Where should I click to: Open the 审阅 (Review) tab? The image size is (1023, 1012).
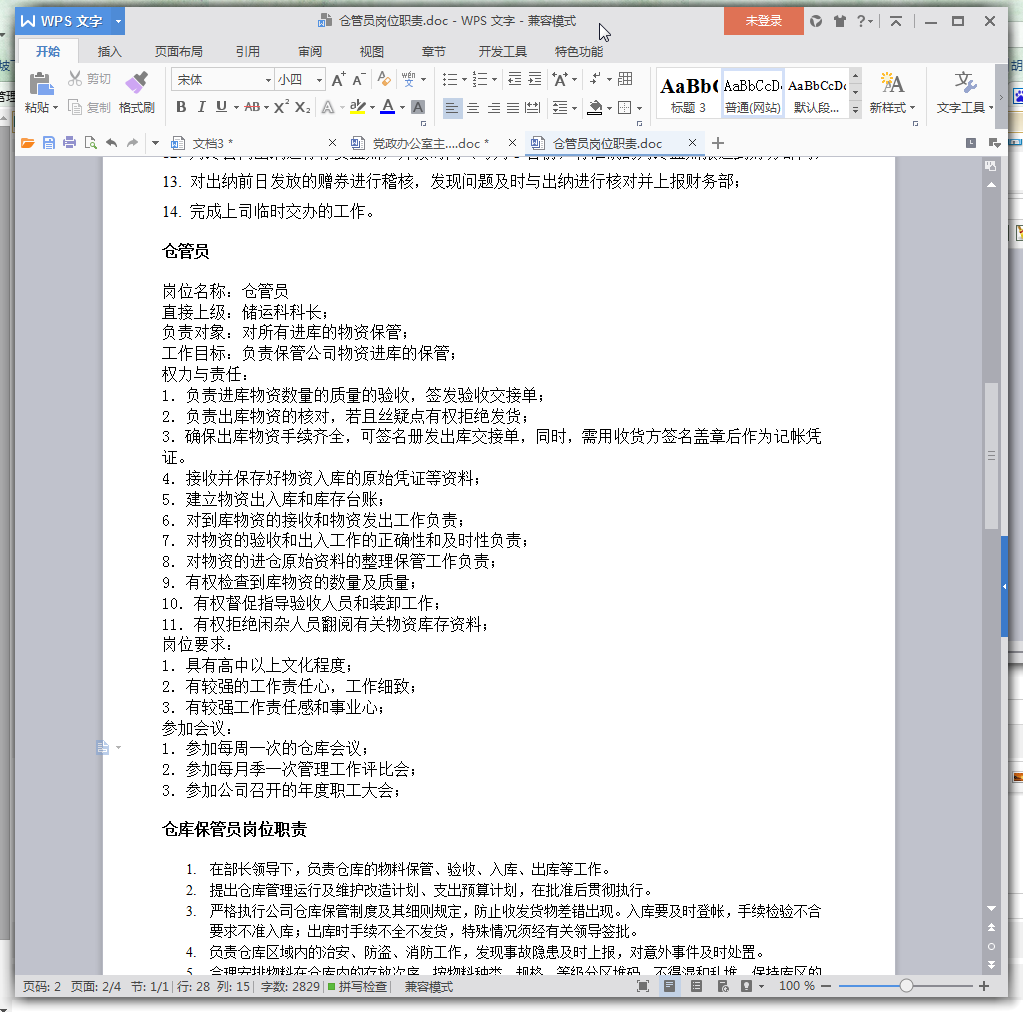click(x=310, y=52)
